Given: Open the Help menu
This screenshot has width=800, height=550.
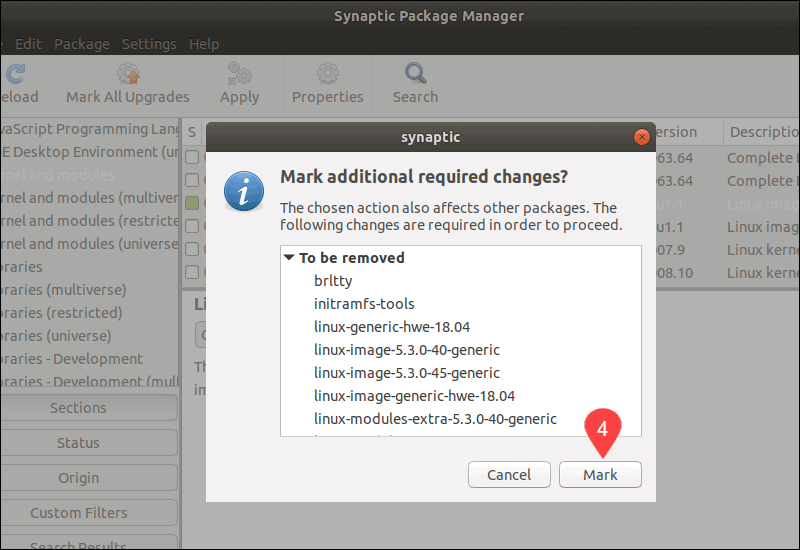Looking at the screenshot, I should pyautogui.click(x=204, y=44).
